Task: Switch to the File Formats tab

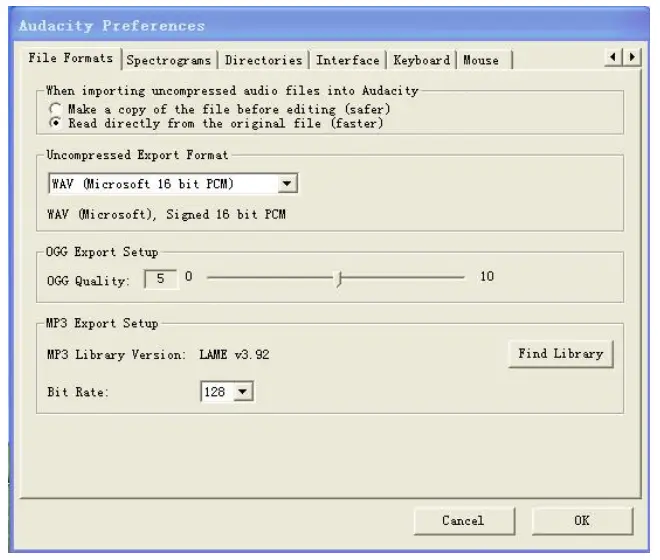Action: pyautogui.click(x=71, y=58)
